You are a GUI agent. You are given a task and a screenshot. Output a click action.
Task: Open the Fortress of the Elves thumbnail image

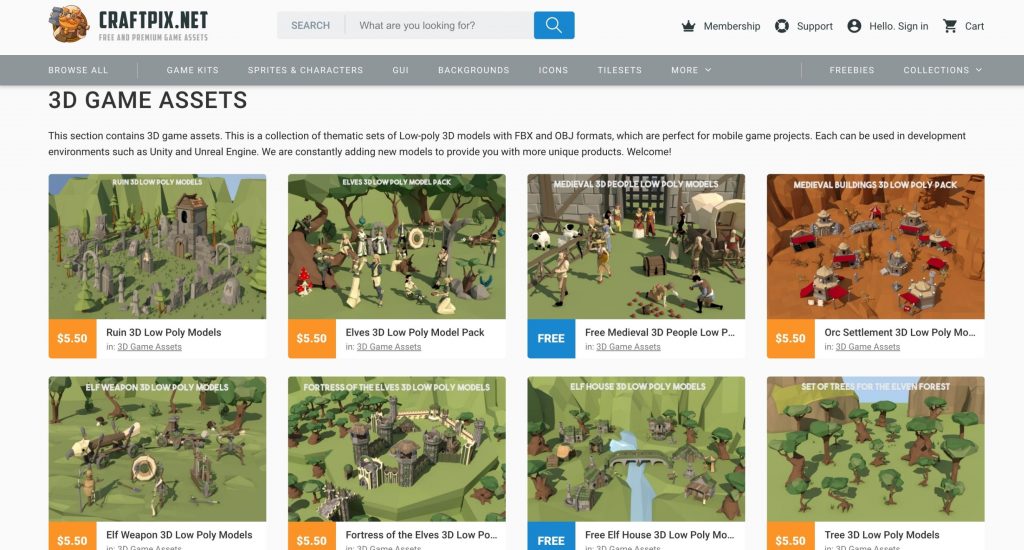(x=396, y=449)
